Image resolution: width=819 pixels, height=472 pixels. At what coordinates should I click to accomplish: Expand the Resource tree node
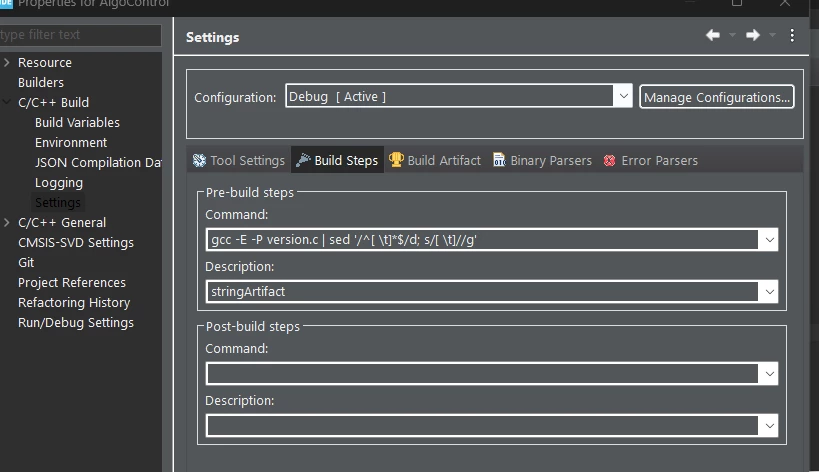[x=6, y=63]
